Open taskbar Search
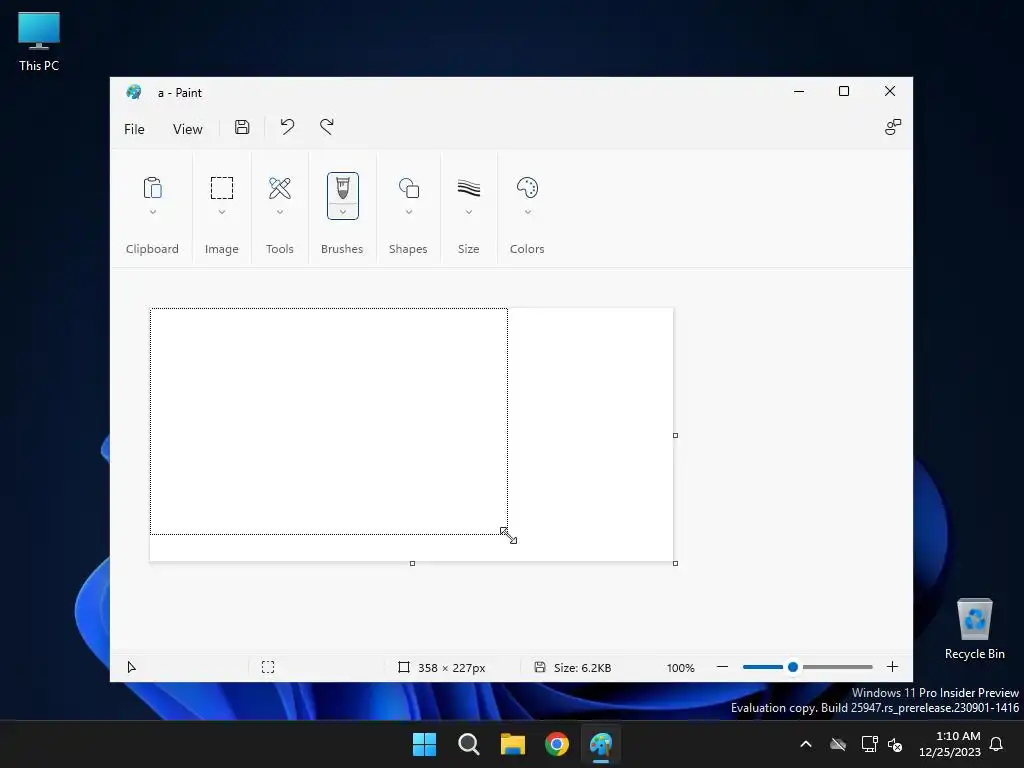Viewport: 1024px width, 768px height. 469,744
